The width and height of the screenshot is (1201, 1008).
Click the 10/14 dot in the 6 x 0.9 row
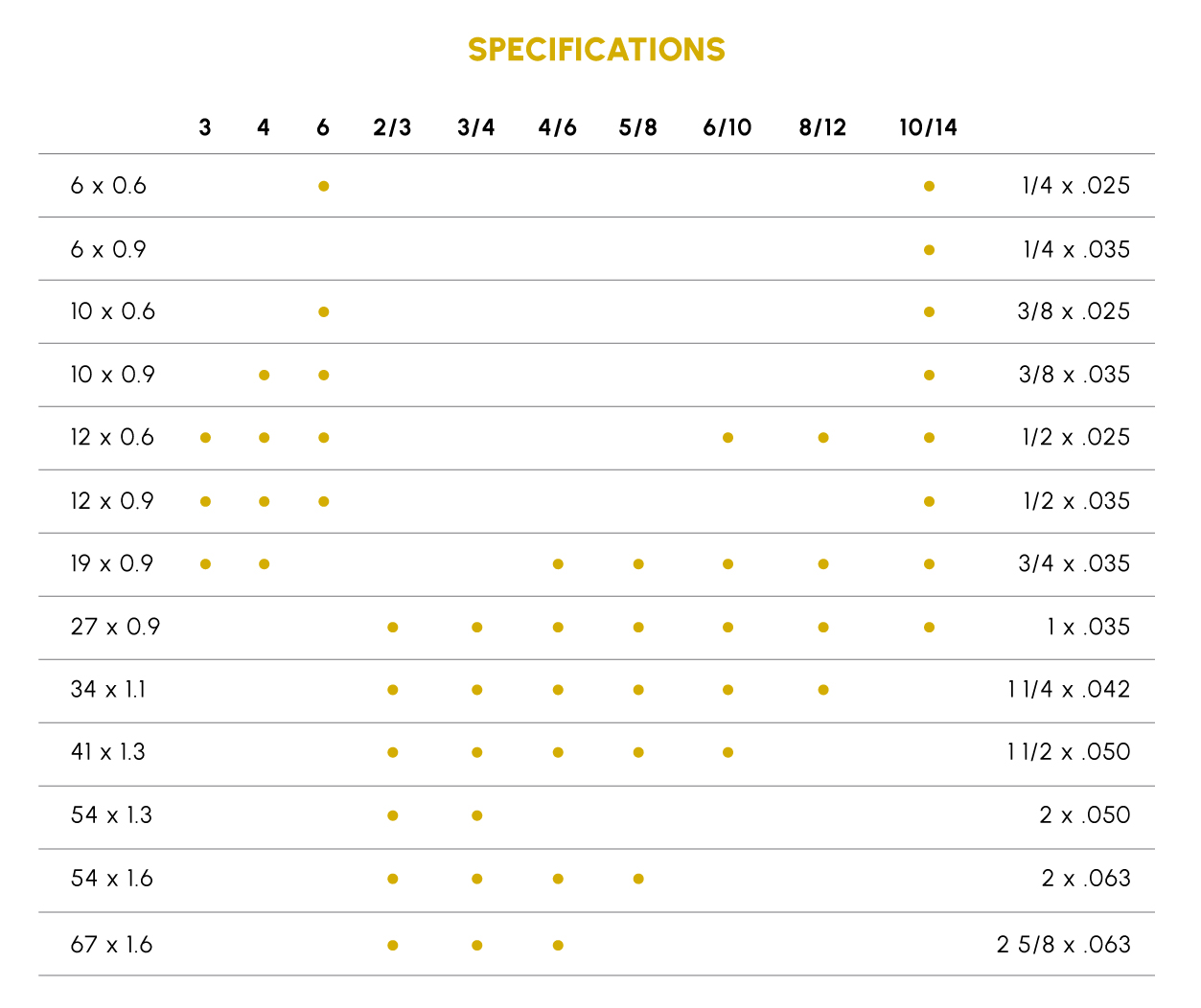[x=929, y=250]
